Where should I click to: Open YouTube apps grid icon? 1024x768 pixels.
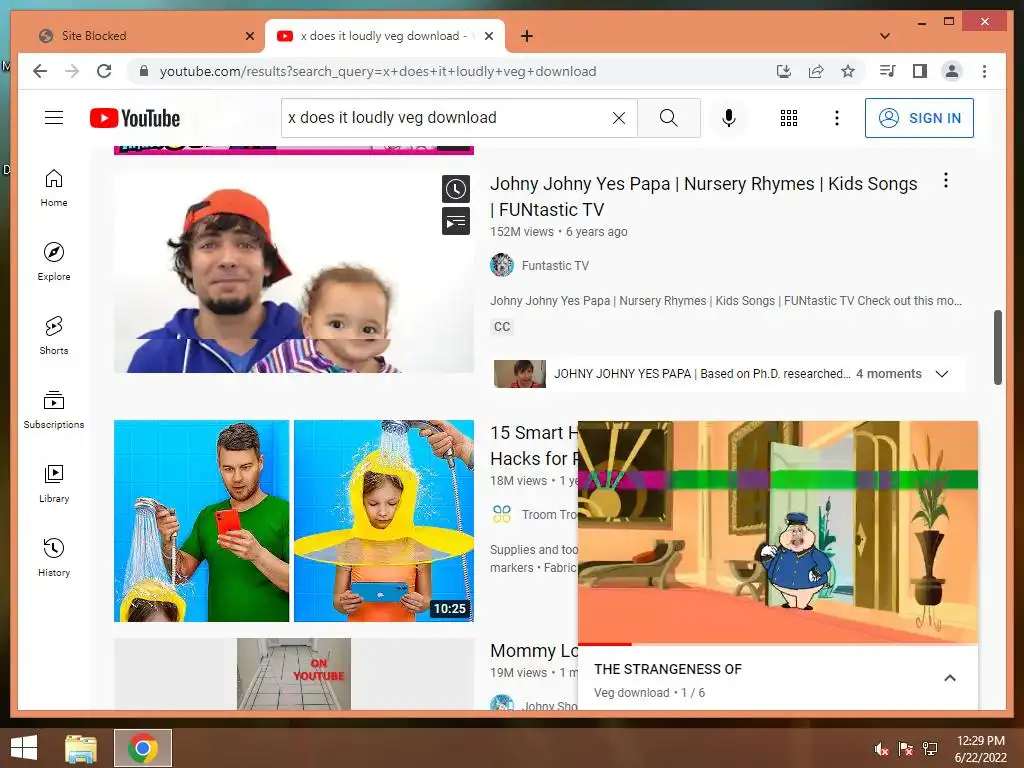click(789, 118)
